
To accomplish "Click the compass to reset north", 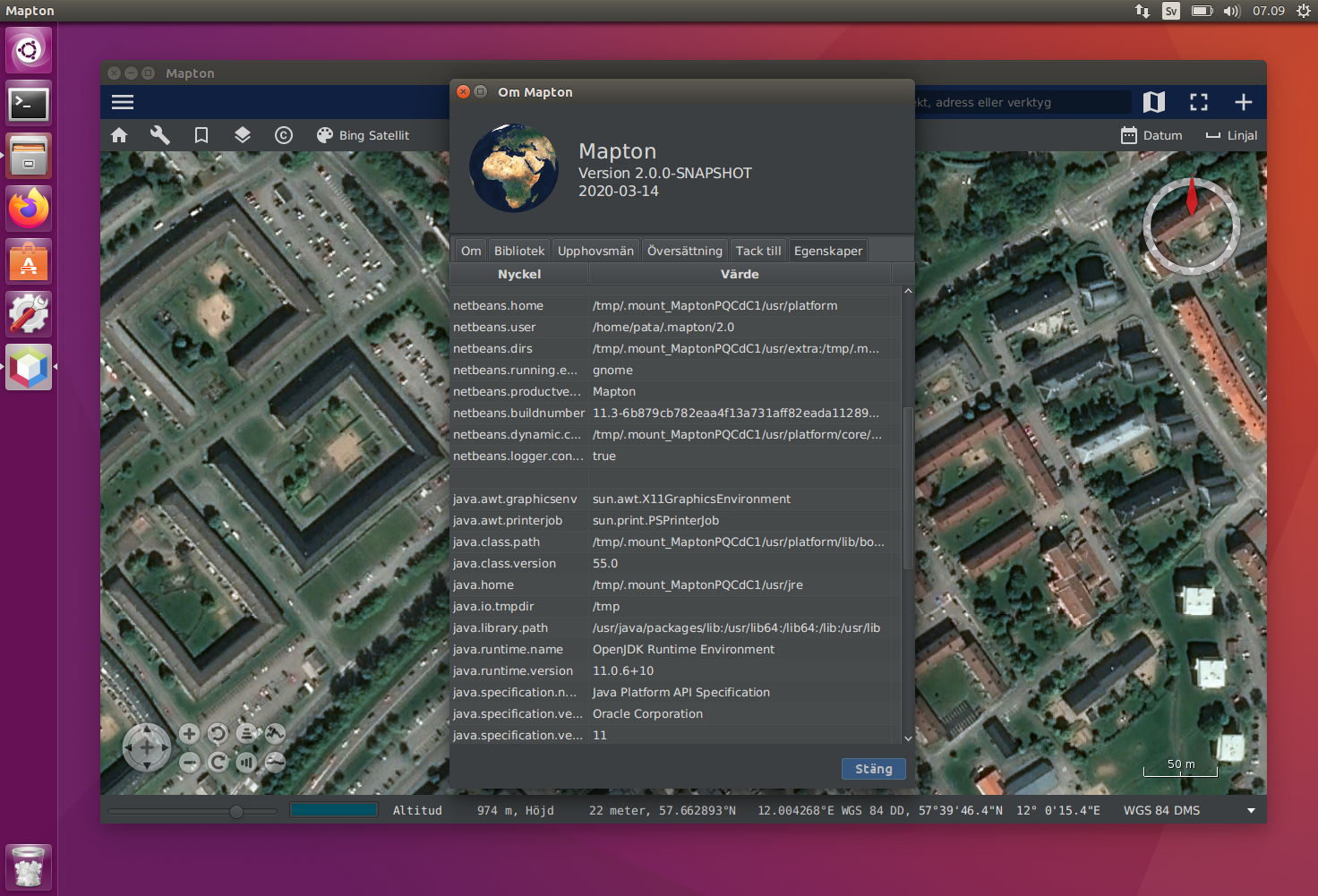I will pyautogui.click(x=1192, y=226).
